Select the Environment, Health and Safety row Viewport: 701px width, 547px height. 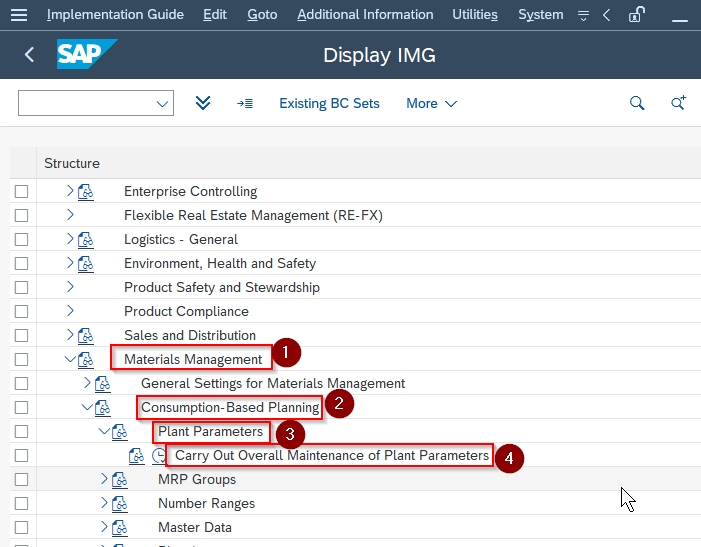(x=355, y=263)
